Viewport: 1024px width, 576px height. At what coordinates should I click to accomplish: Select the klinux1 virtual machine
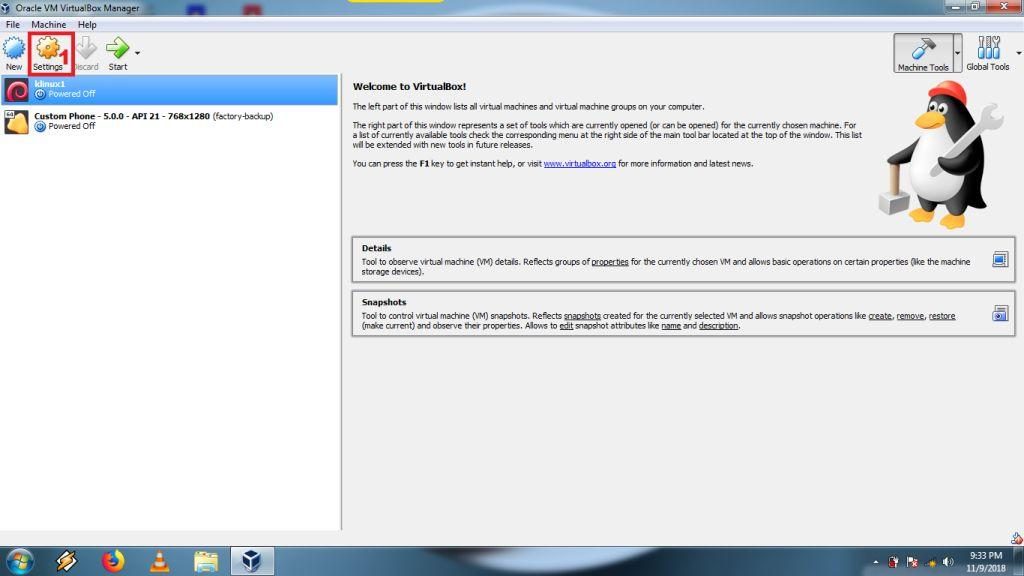coord(169,89)
